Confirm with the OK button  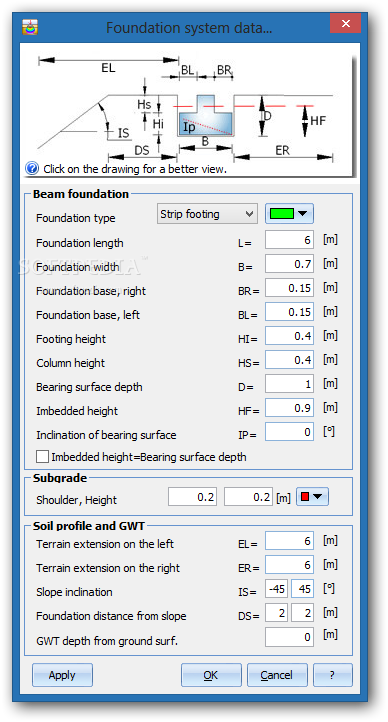pyautogui.click(x=211, y=675)
